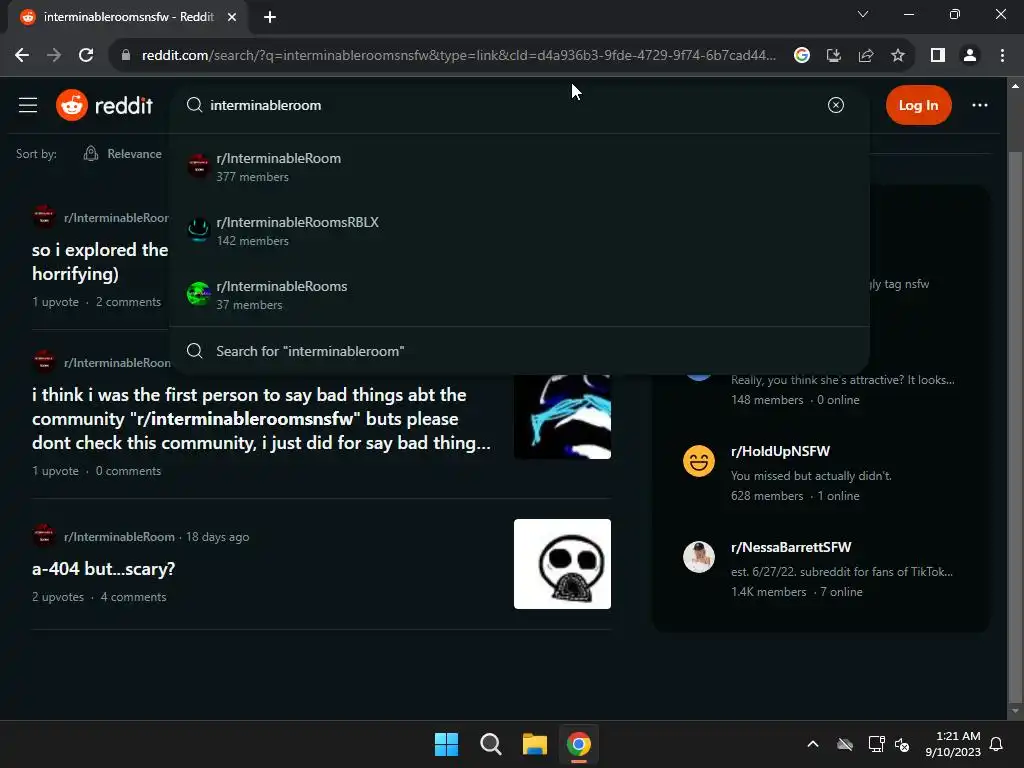
Task: Click the r/NessaBarrettSFW avatar
Action: coord(699,557)
